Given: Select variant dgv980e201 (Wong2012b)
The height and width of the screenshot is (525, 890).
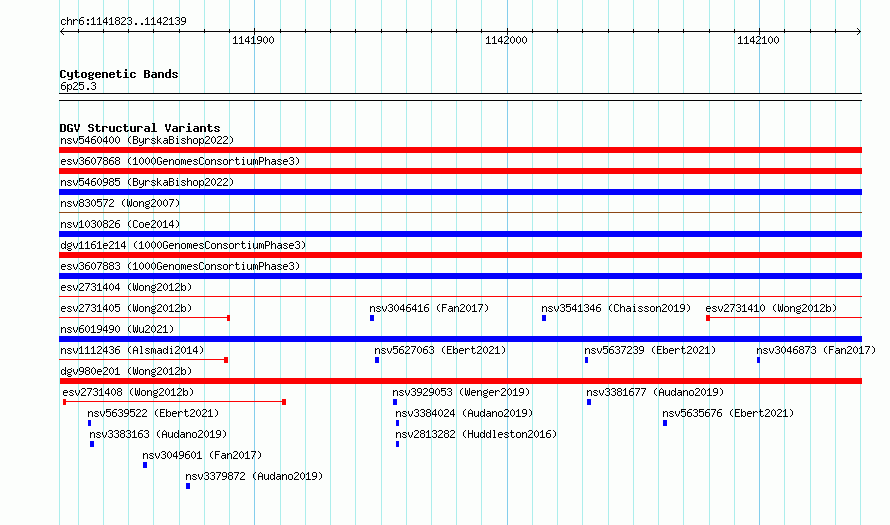Looking at the screenshot, I should (126, 371).
